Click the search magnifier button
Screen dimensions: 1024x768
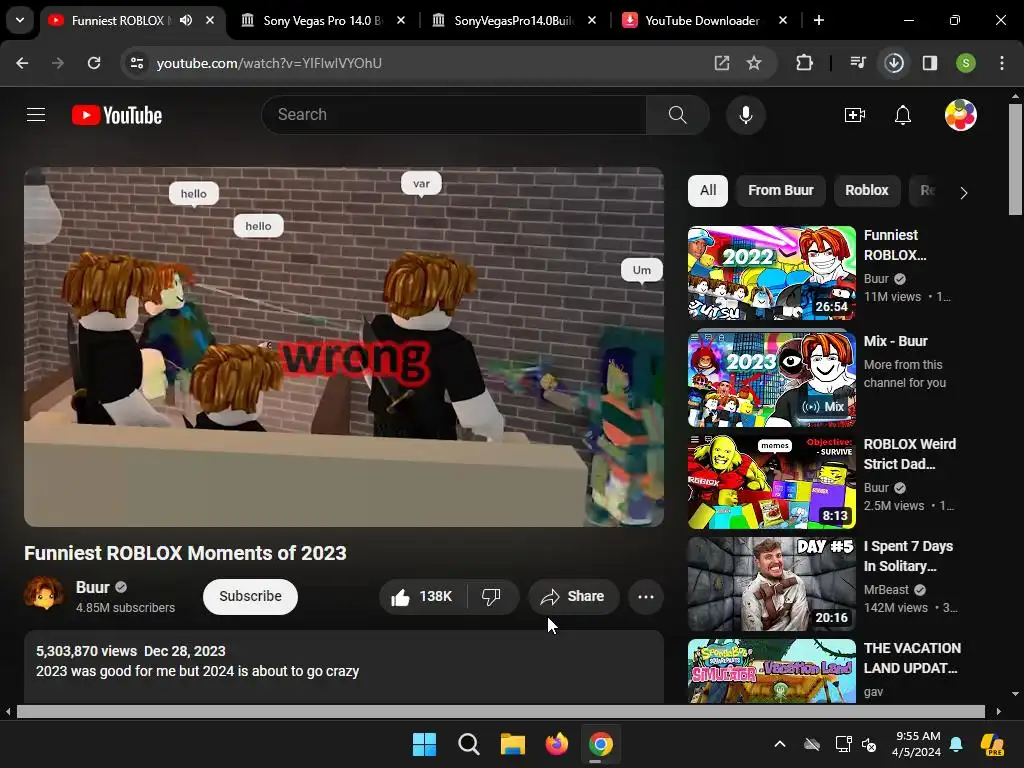(x=677, y=115)
